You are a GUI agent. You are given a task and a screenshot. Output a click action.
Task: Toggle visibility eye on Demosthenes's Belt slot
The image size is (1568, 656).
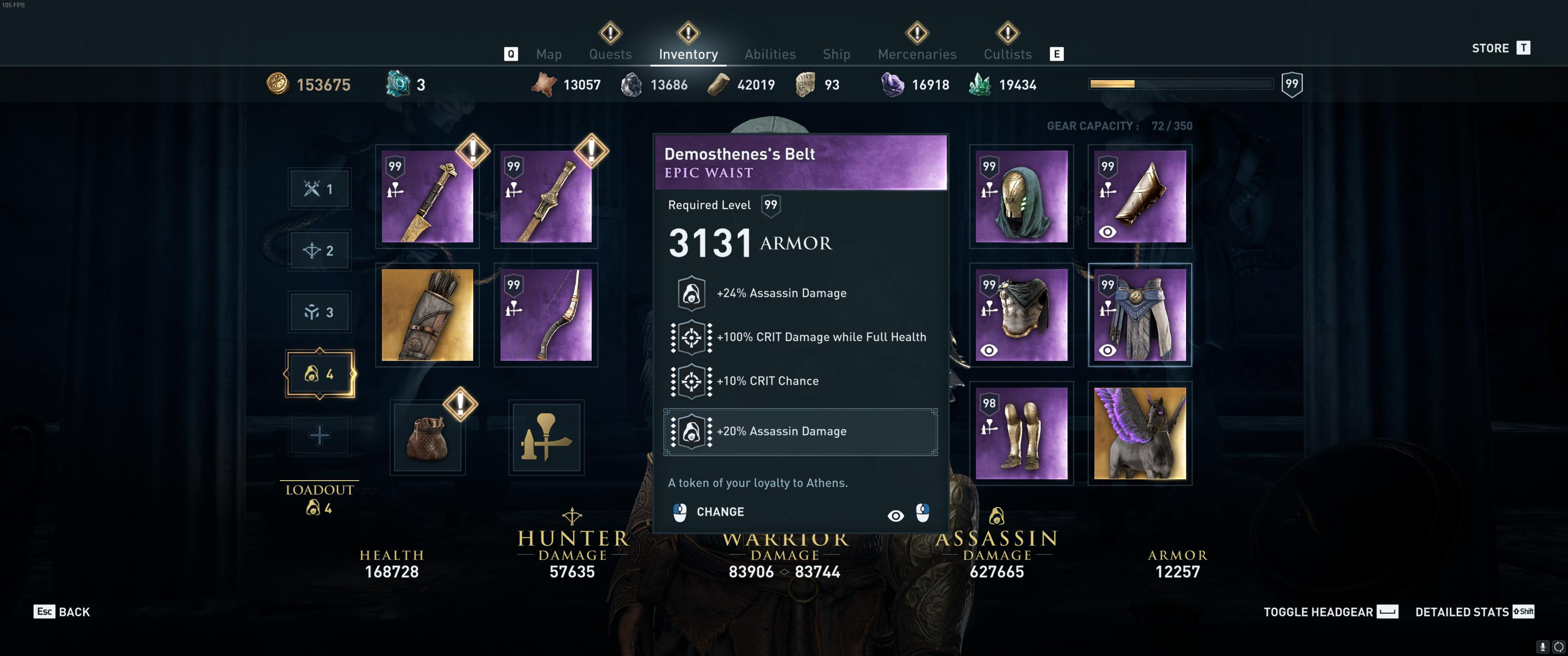tap(1107, 350)
